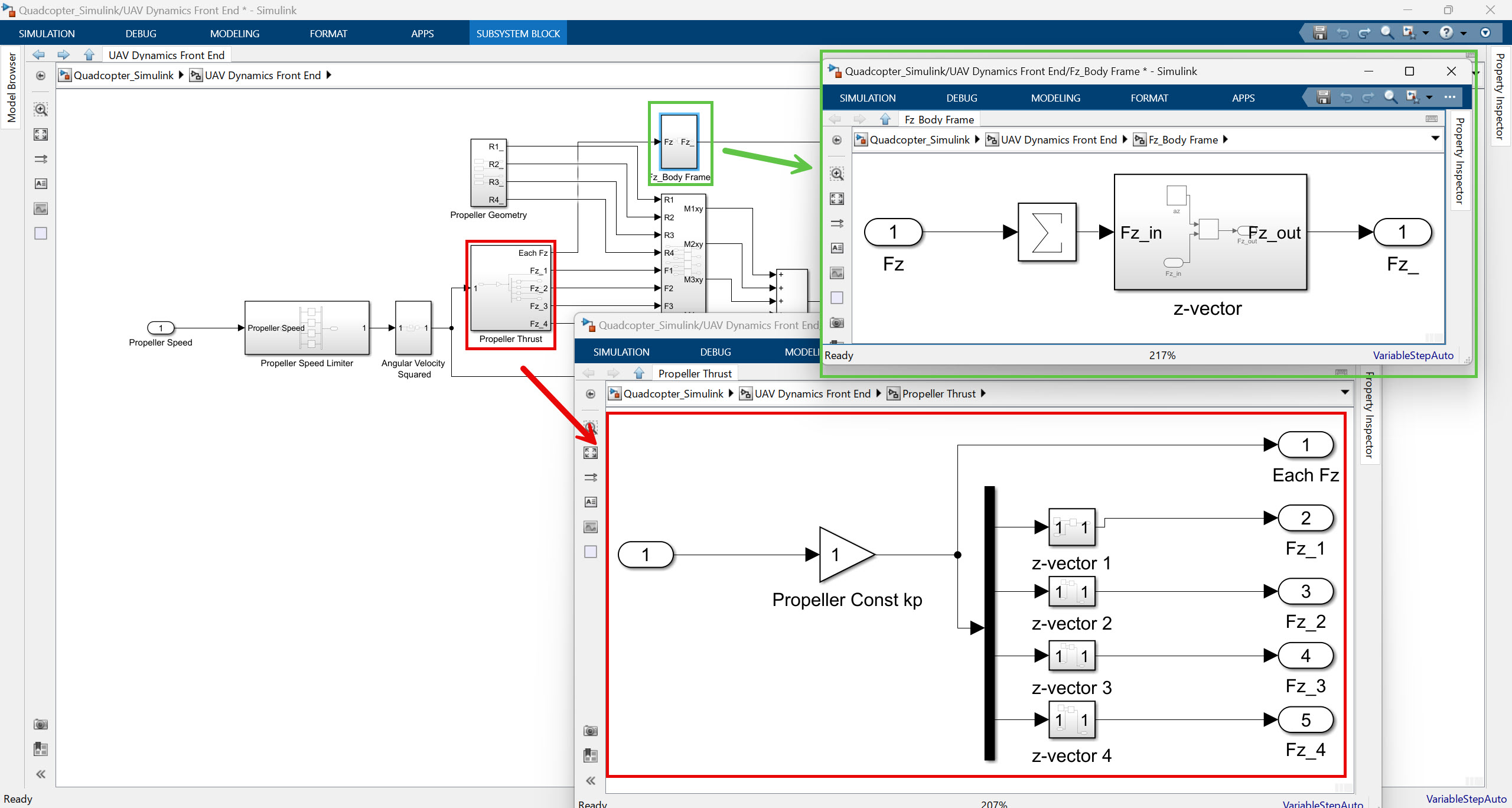Screen dimensions: 1512x808
Task: Click search icon in Fz_Body Frame window
Action: (x=1391, y=97)
